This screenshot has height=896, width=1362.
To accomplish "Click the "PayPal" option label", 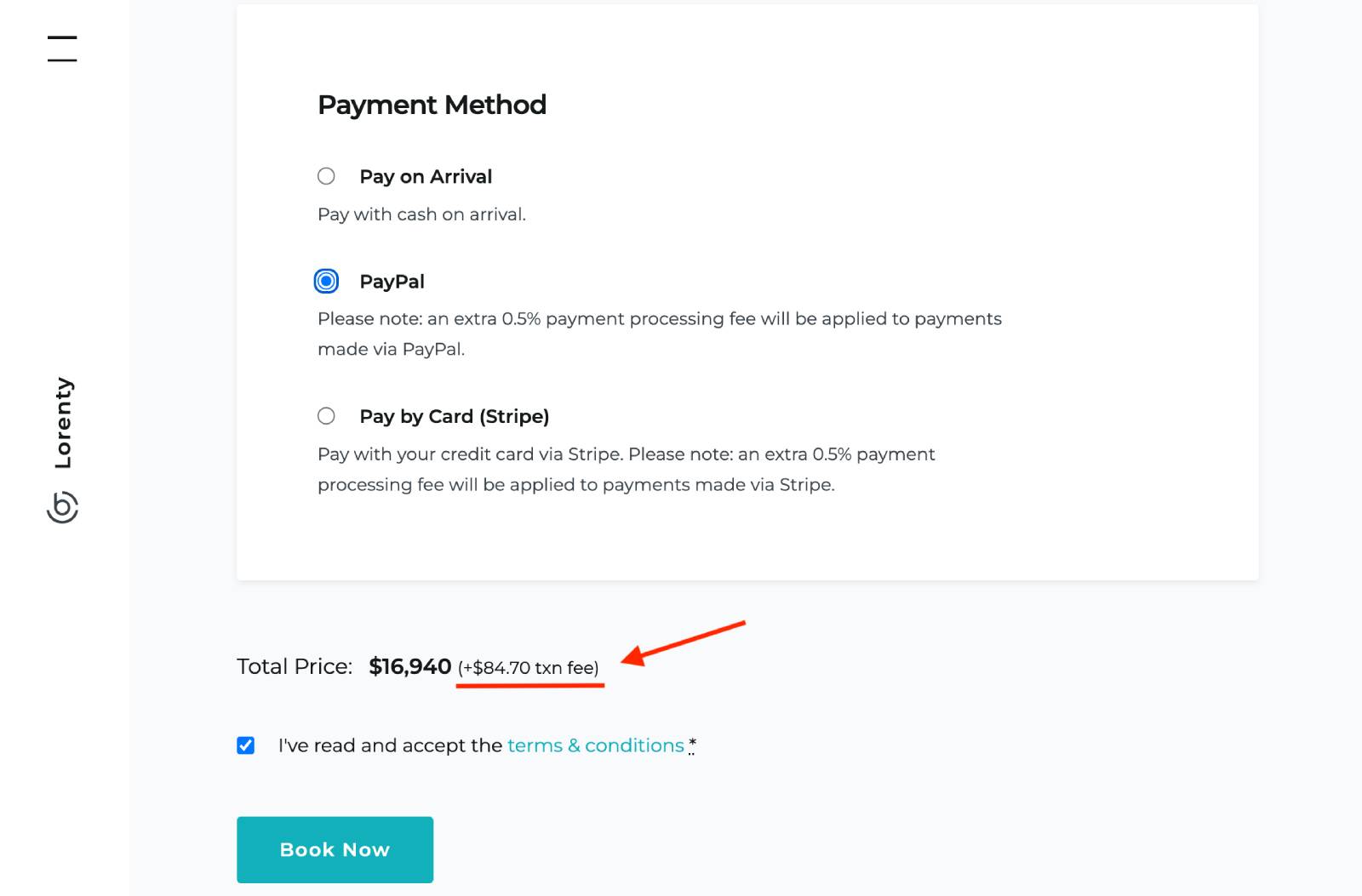I will [x=392, y=282].
